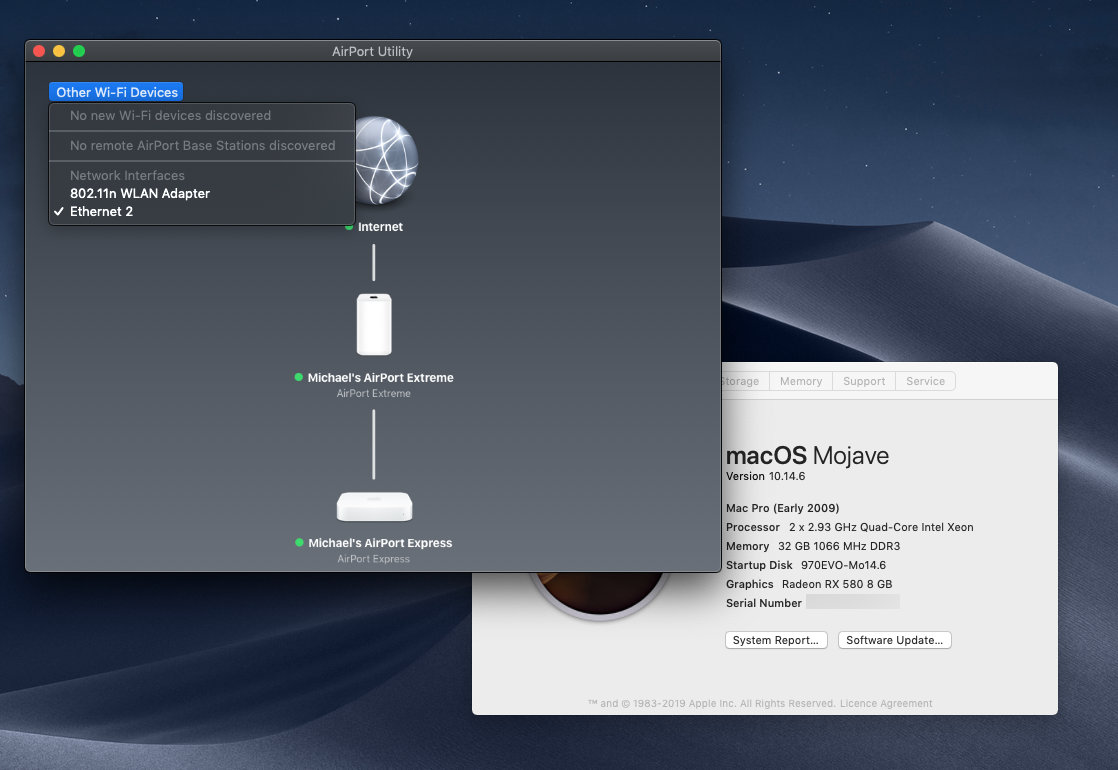This screenshot has width=1118, height=770.
Task: Close the AirPort Utility window
Action: [x=39, y=51]
